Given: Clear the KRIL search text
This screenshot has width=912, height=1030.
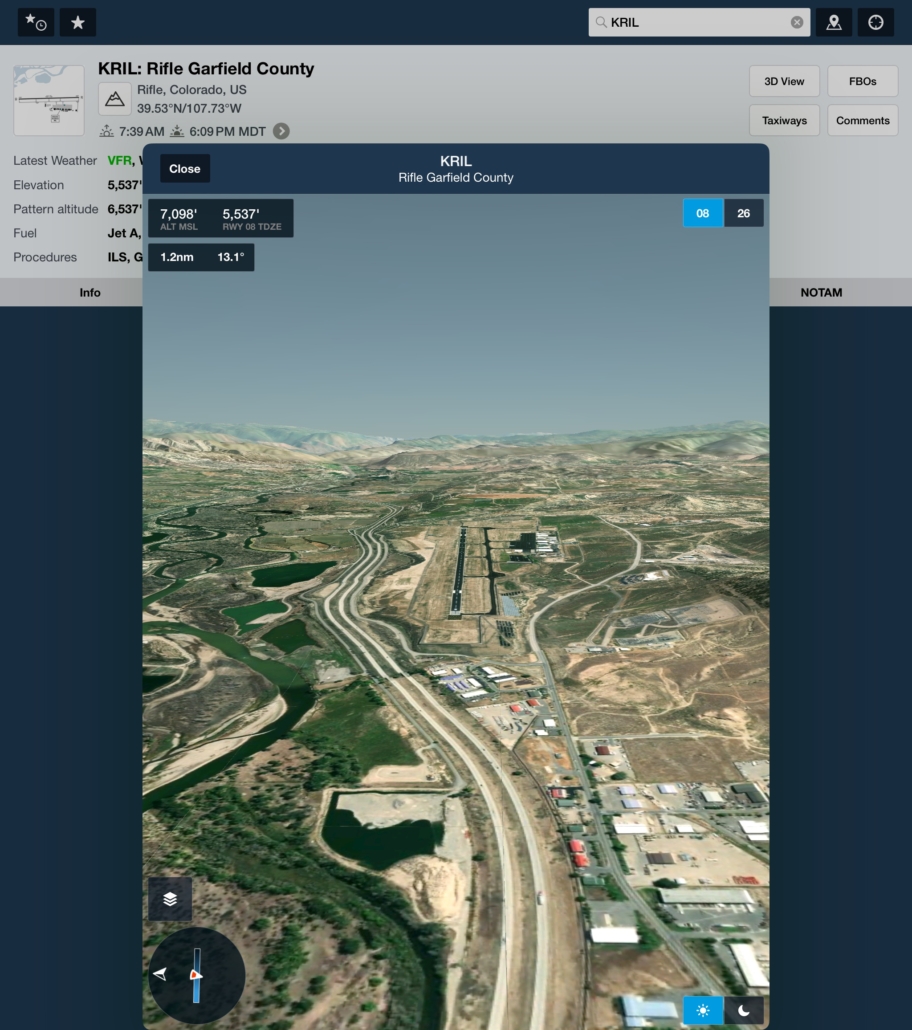Looking at the screenshot, I should [x=797, y=22].
